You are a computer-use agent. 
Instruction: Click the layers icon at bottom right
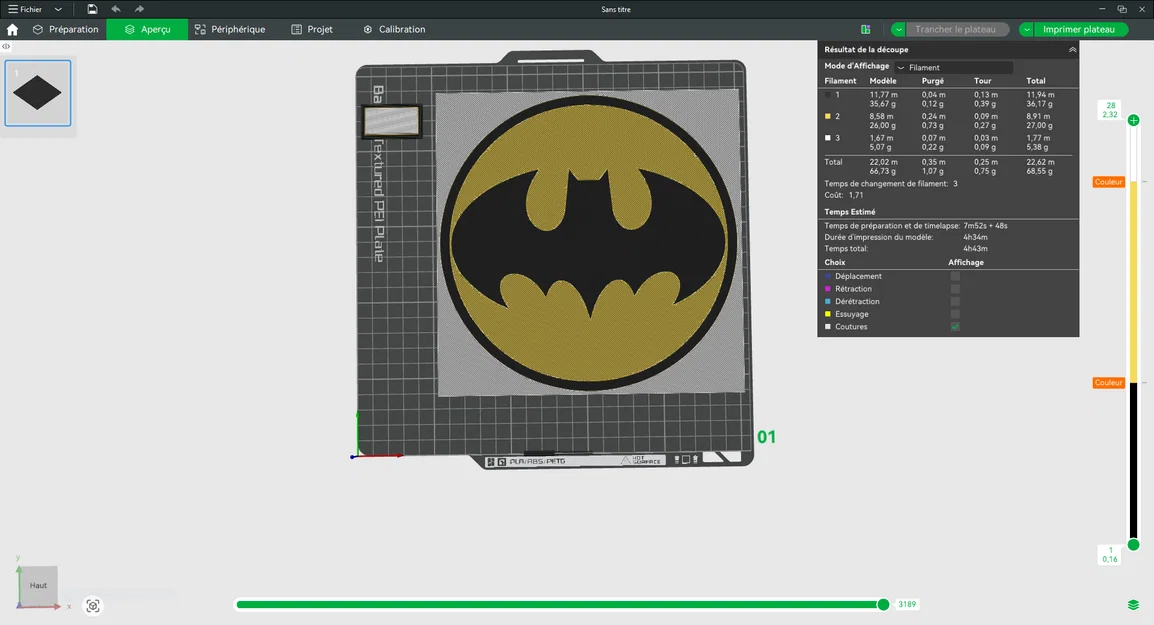pyautogui.click(x=1133, y=605)
